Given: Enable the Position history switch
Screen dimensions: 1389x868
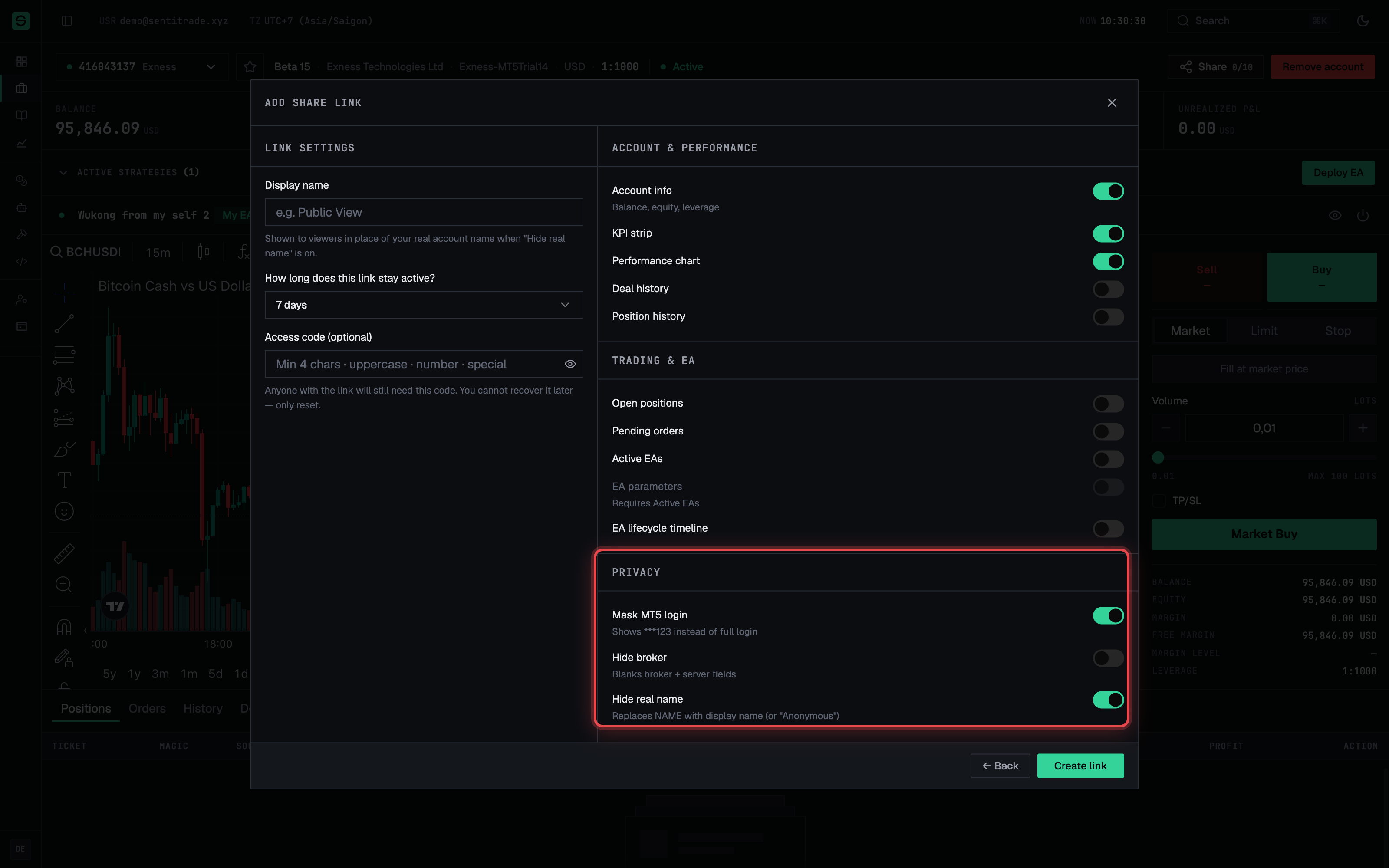Looking at the screenshot, I should click(1108, 317).
